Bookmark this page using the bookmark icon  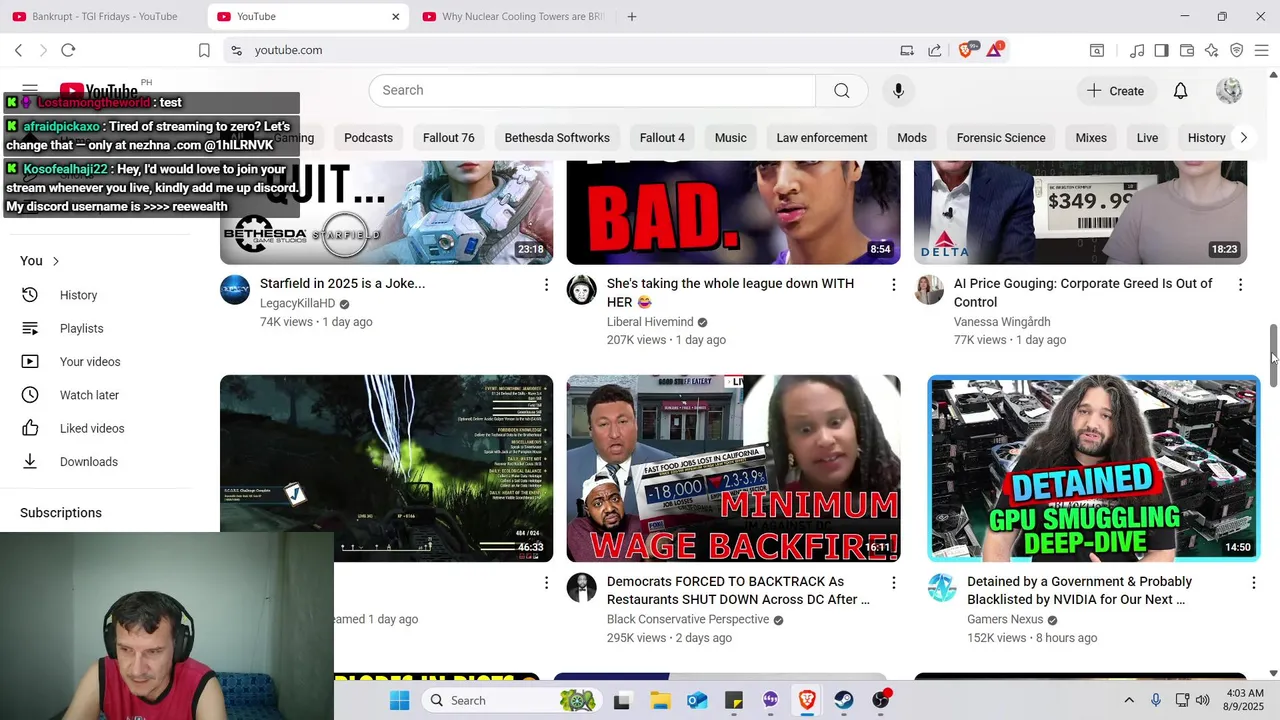coord(204,50)
